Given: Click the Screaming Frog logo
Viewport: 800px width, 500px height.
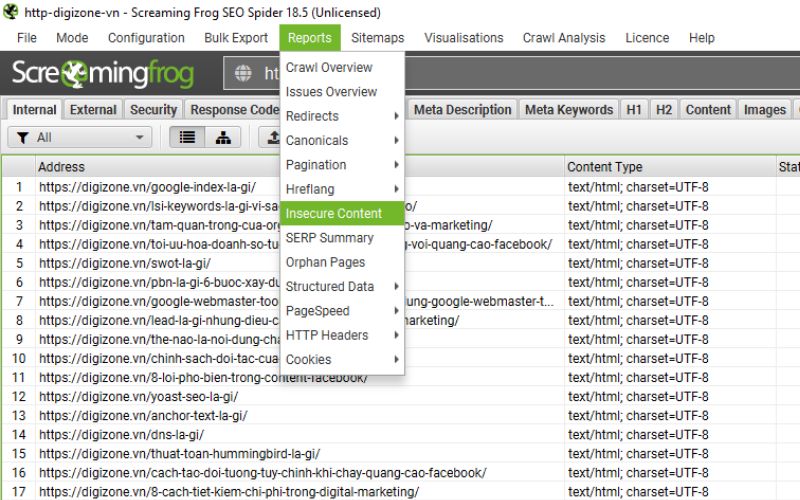Looking at the screenshot, I should (103, 73).
